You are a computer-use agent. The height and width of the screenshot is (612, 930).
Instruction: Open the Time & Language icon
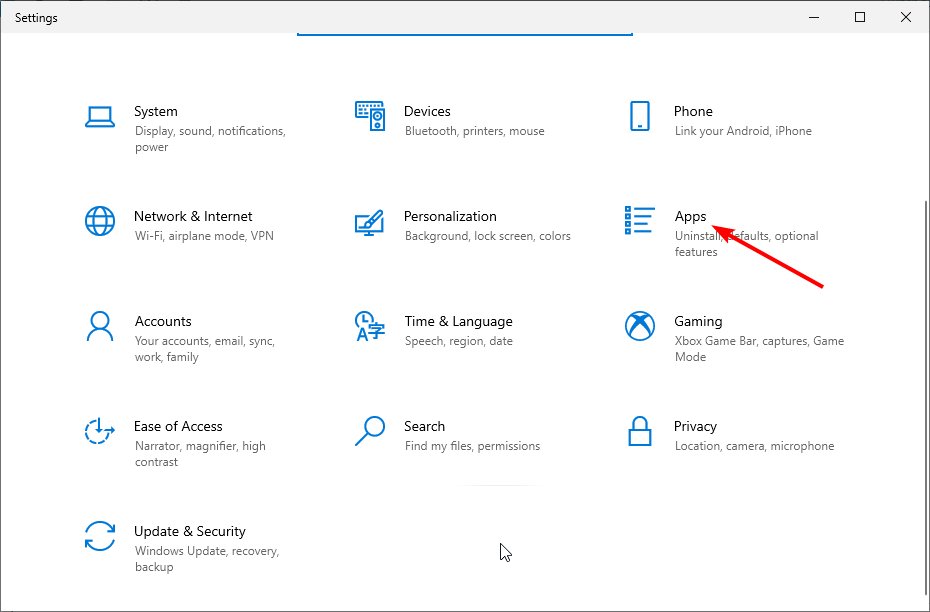point(369,326)
